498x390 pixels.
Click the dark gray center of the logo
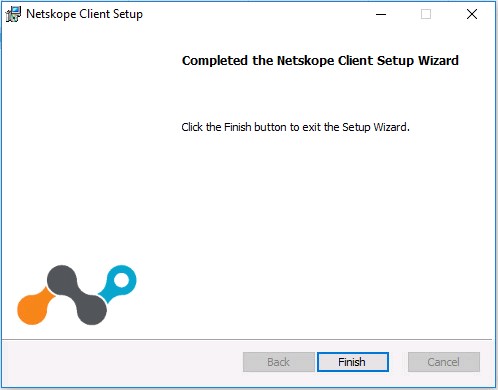tap(77, 295)
